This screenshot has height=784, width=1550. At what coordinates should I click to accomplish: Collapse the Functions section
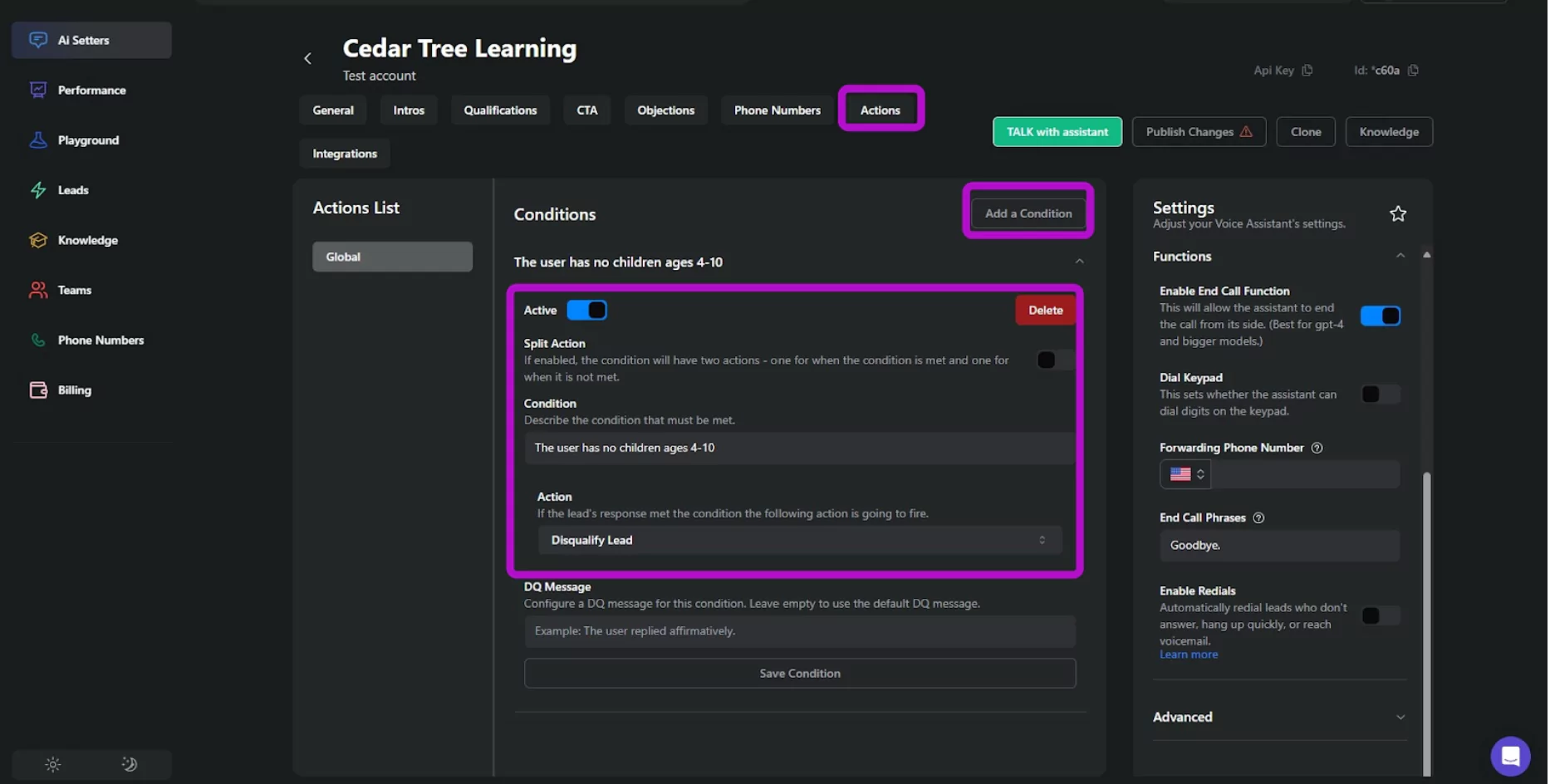[x=1400, y=256]
